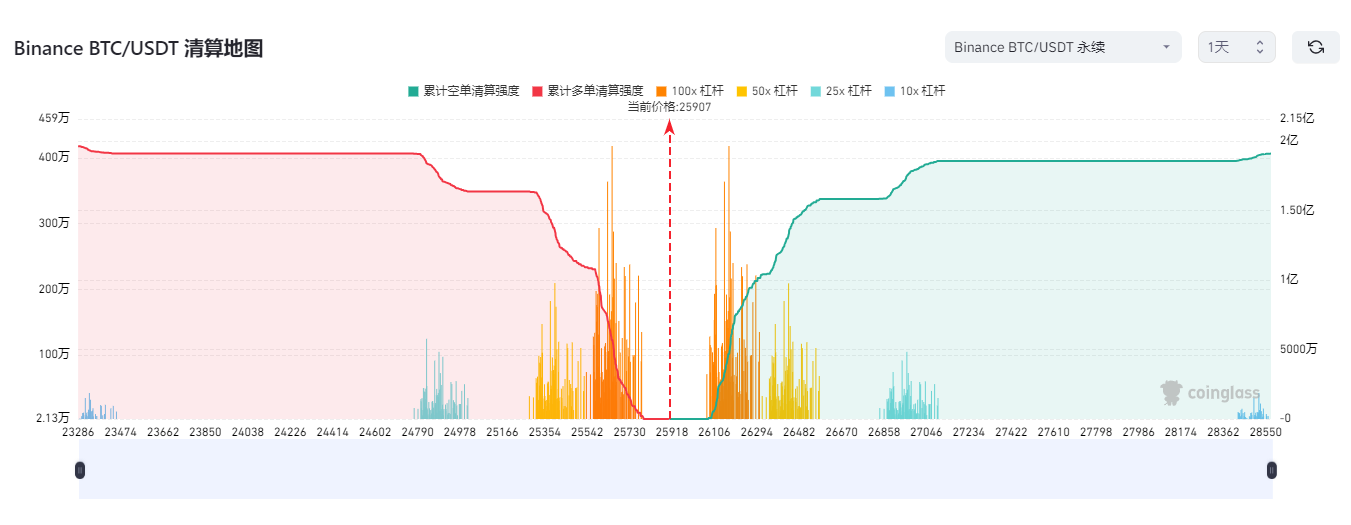Toggle the 25x 杠杆 legend series
The width and height of the screenshot is (1351, 525).
[x=841, y=91]
